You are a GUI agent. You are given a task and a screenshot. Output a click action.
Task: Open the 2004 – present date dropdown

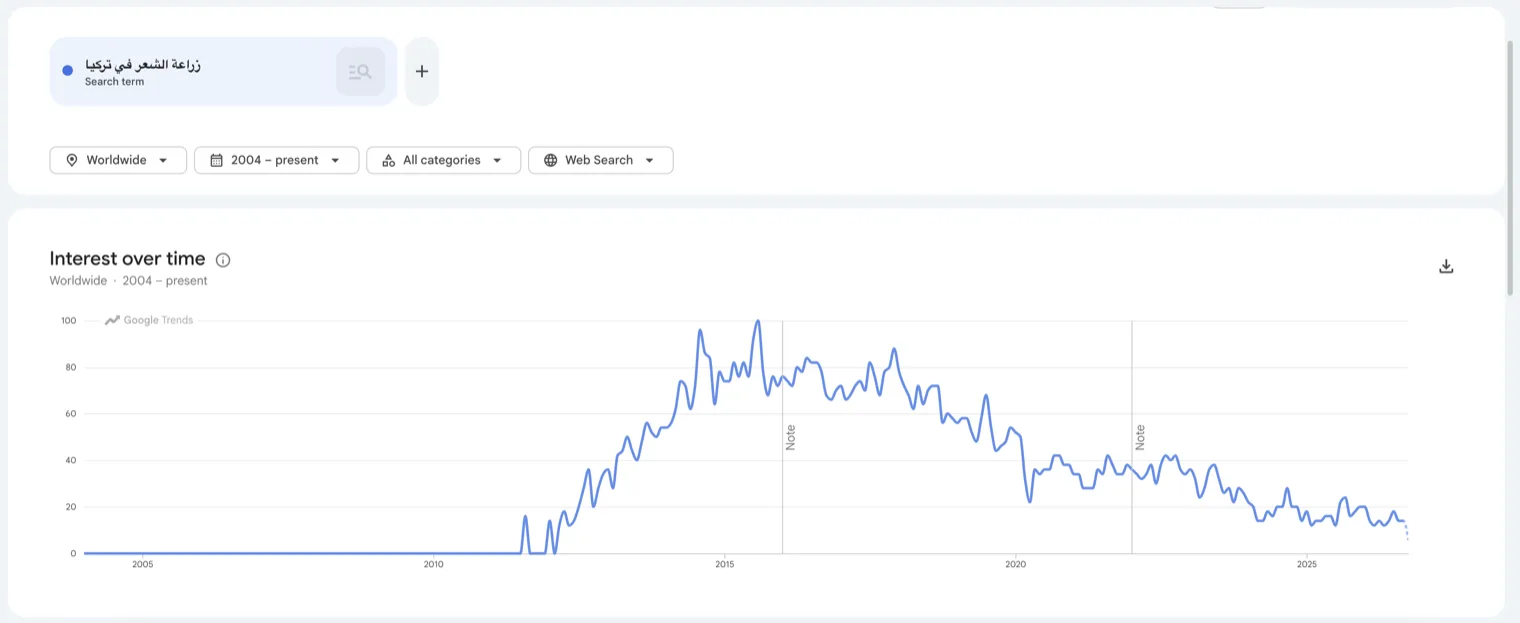pos(276,160)
